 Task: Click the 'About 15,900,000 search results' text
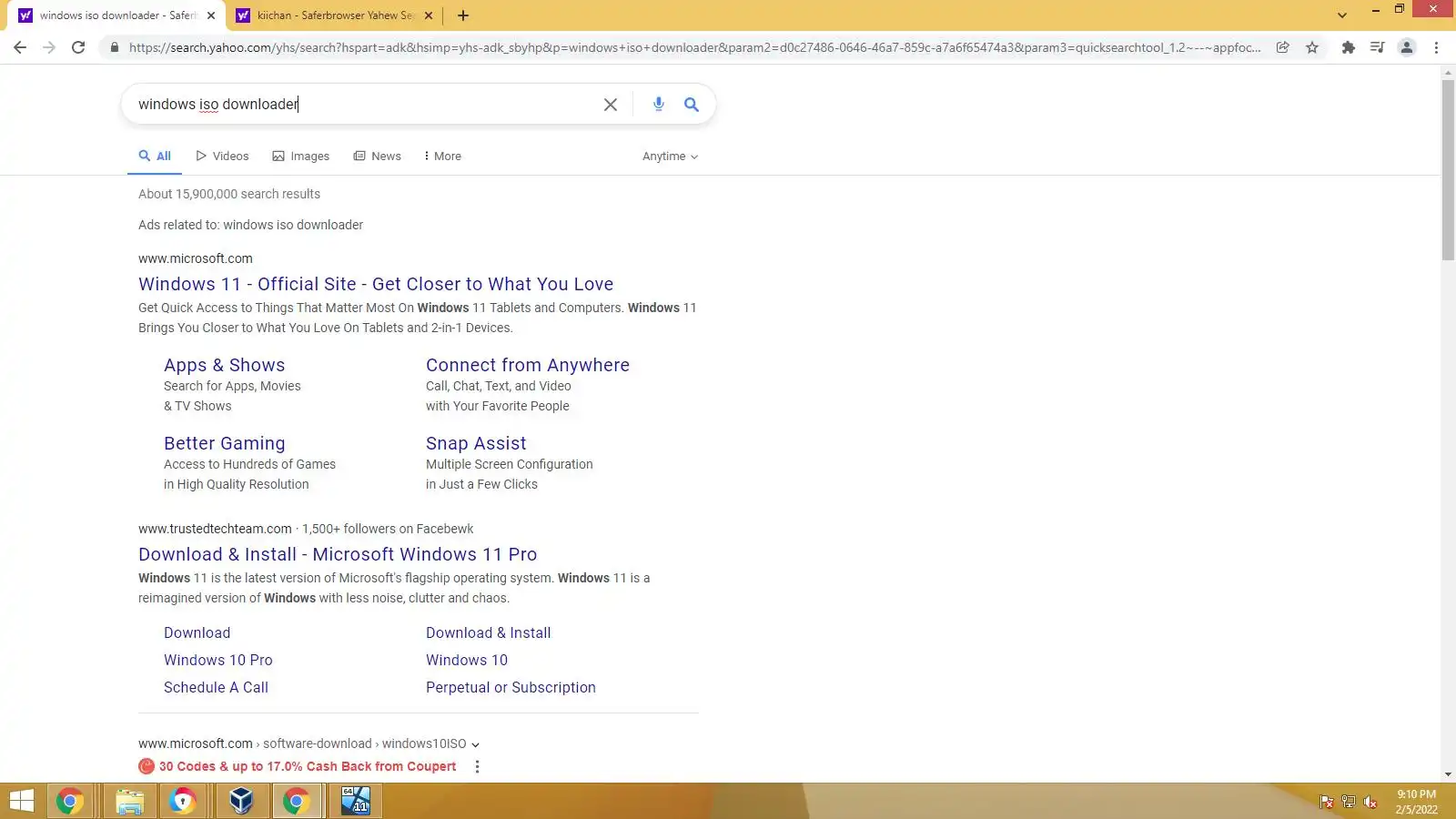pos(229,194)
